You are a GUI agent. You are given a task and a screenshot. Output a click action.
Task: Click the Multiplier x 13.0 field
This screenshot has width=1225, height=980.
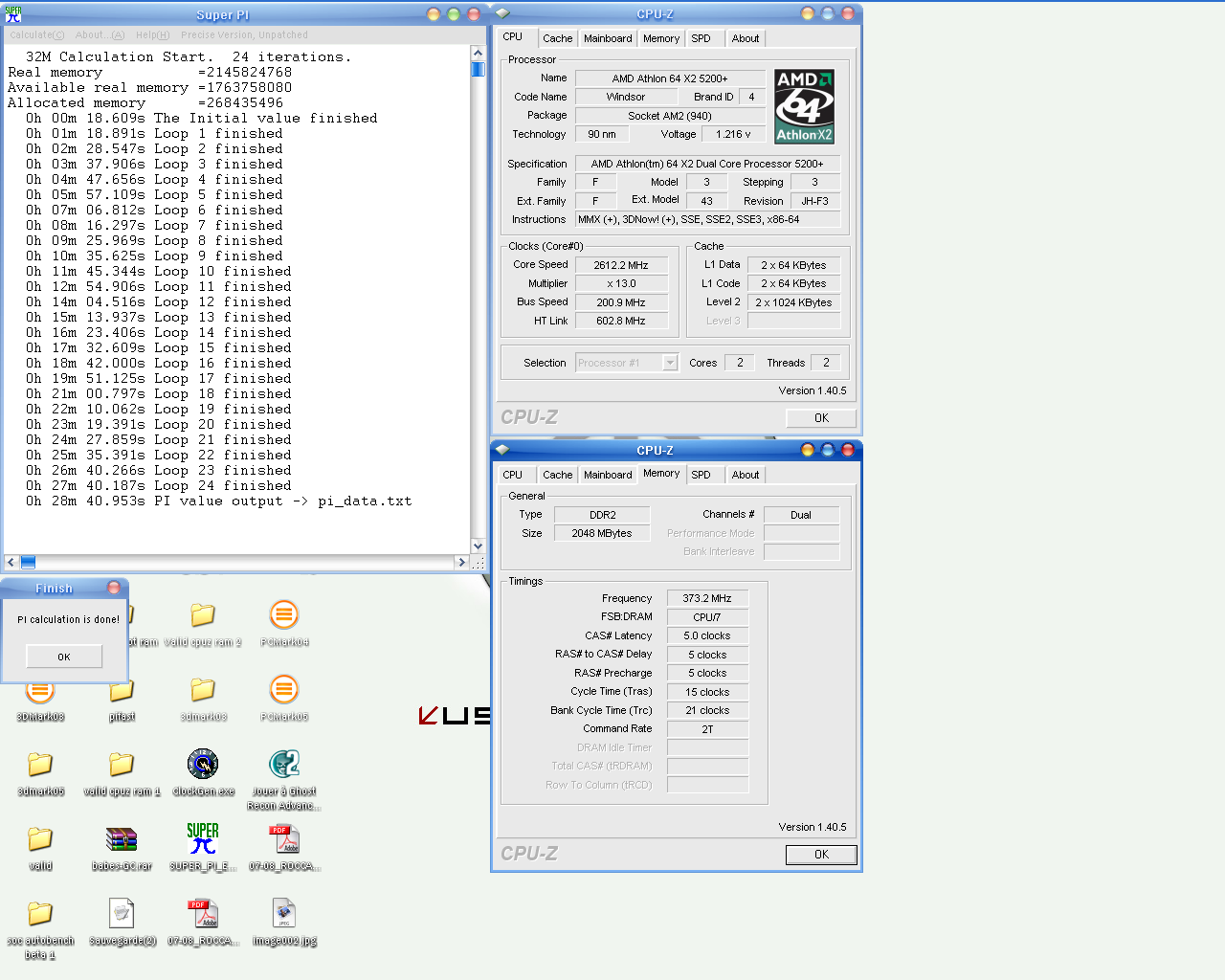point(621,283)
